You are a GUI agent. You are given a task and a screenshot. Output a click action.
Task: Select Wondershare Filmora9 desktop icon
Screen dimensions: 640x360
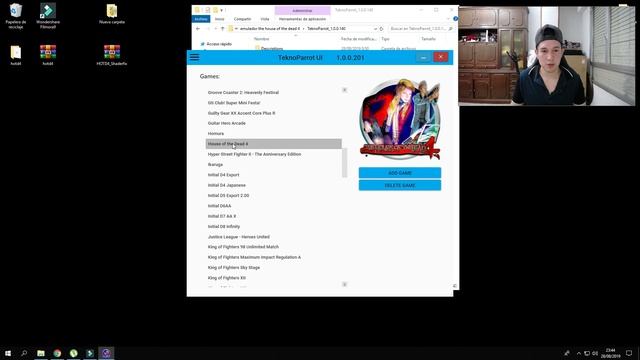[x=48, y=16]
